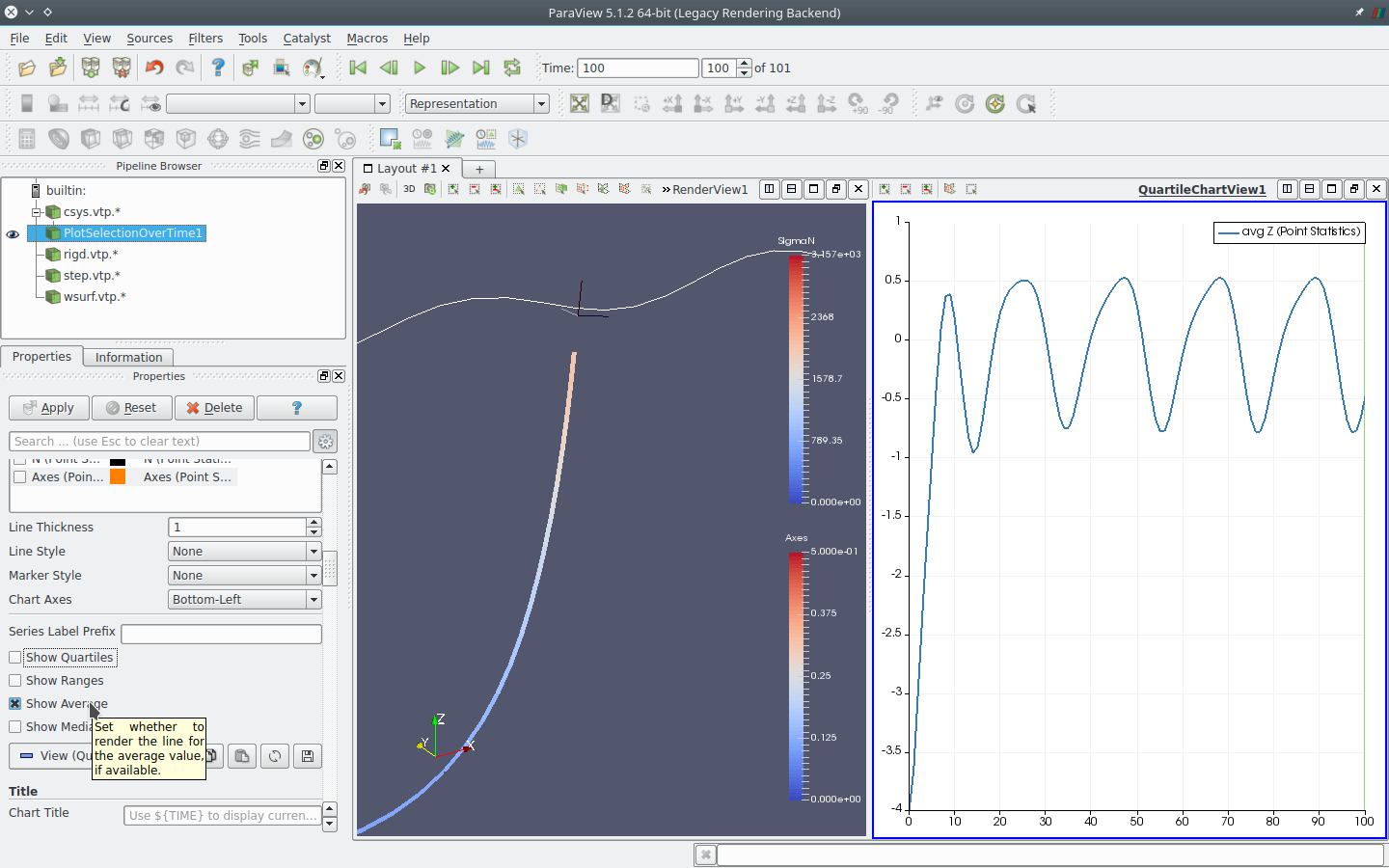This screenshot has height=868, width=1389.
Task: Open a file with the folder icon
Action: point(27,68)
